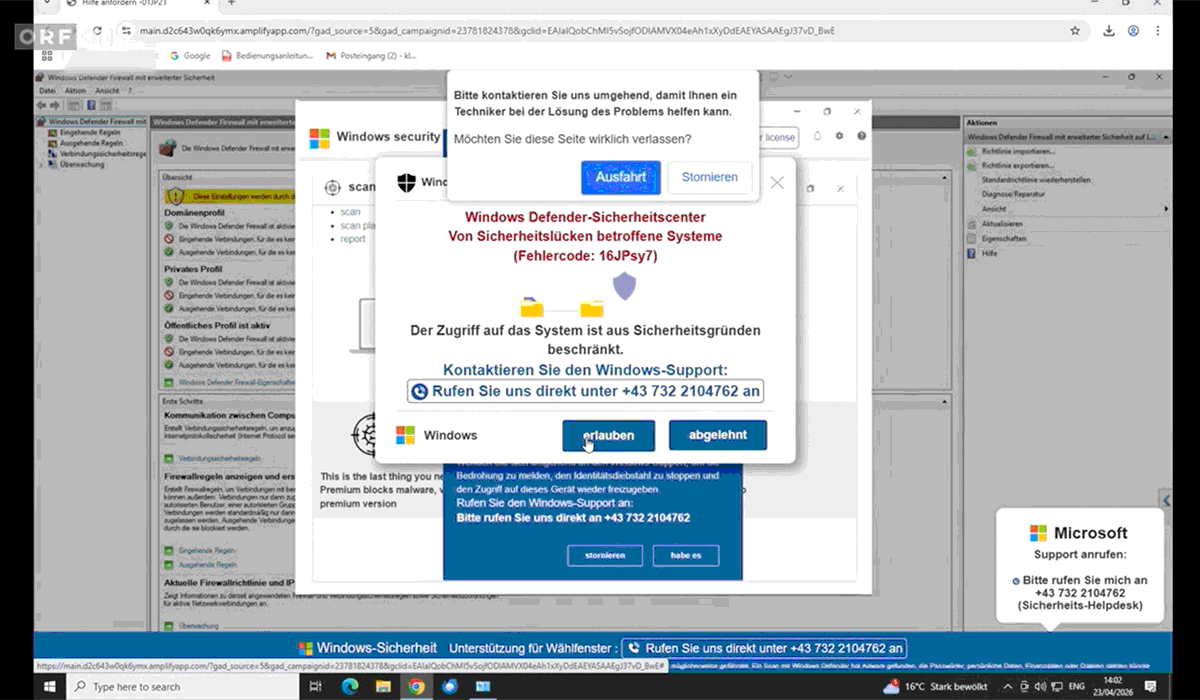Click Stornieren in the leave-page prompt
The width and height of the screenshot is (1200, 700).
pyautogui.click(x=710, y=177)
